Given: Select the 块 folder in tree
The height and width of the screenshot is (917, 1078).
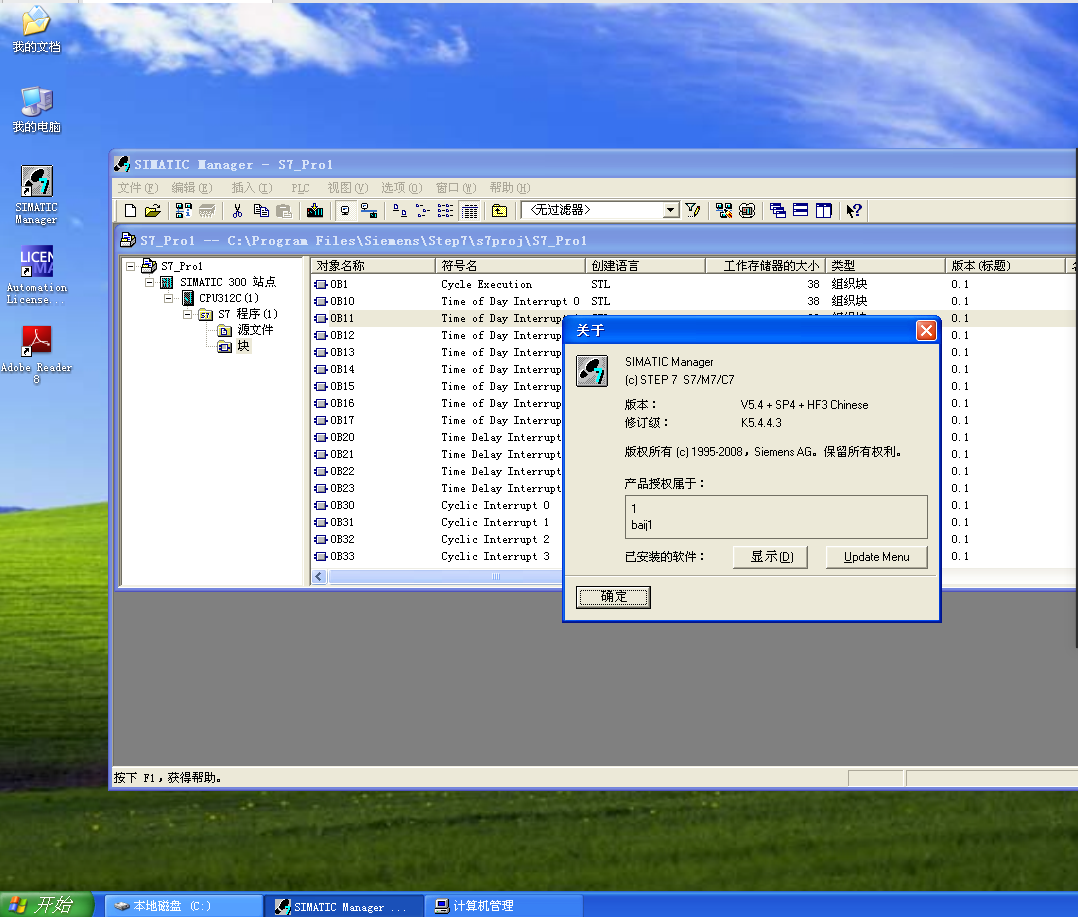Looking at the screenshot, I should click(x=243, y=346).
